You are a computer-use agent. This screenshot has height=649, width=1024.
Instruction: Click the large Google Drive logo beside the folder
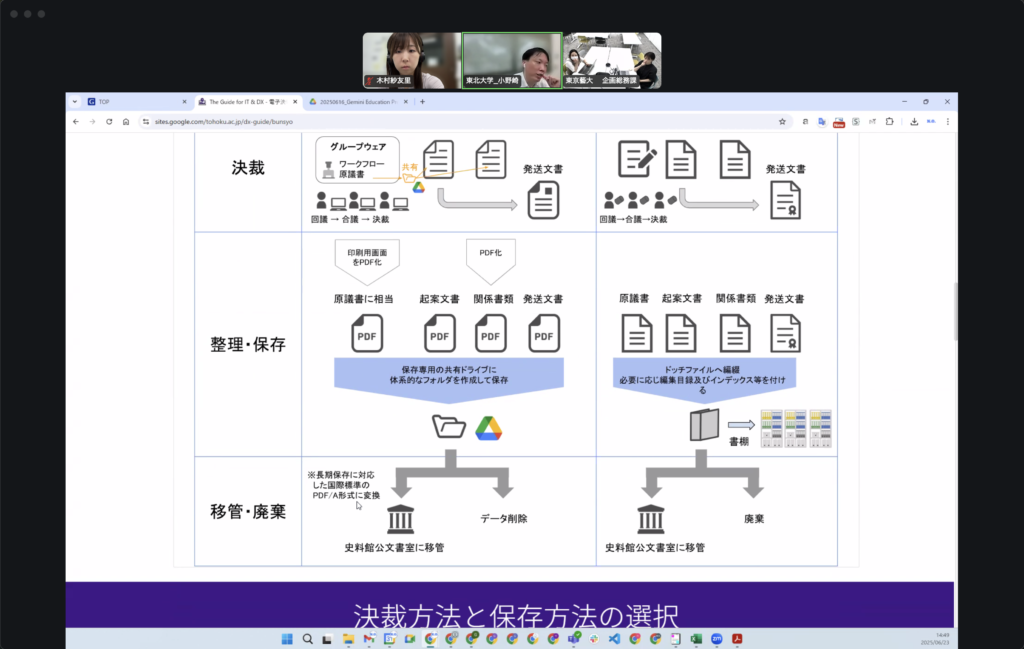click(x=488, y=428)
